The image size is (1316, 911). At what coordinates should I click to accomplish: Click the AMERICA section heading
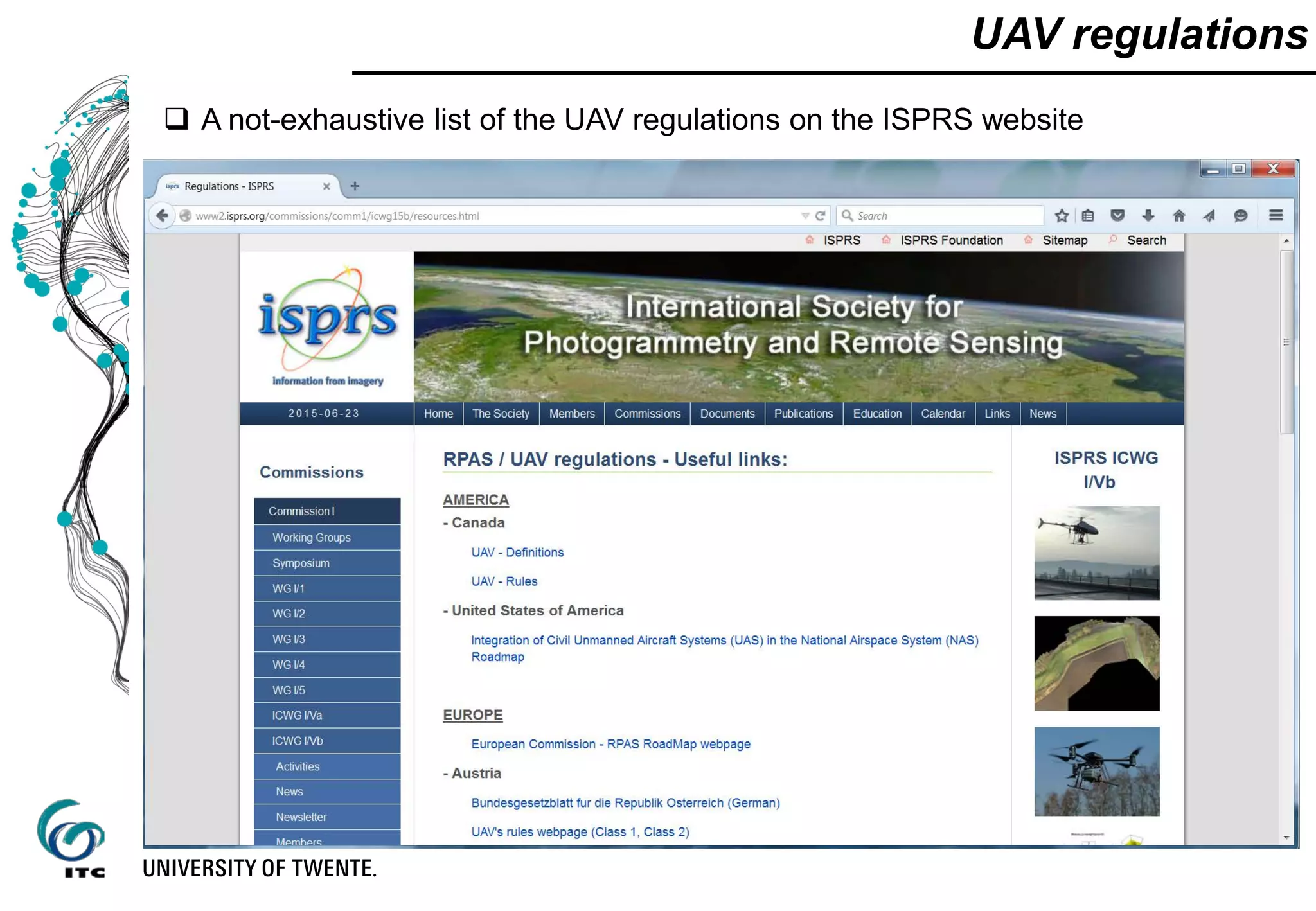(476, 500)
